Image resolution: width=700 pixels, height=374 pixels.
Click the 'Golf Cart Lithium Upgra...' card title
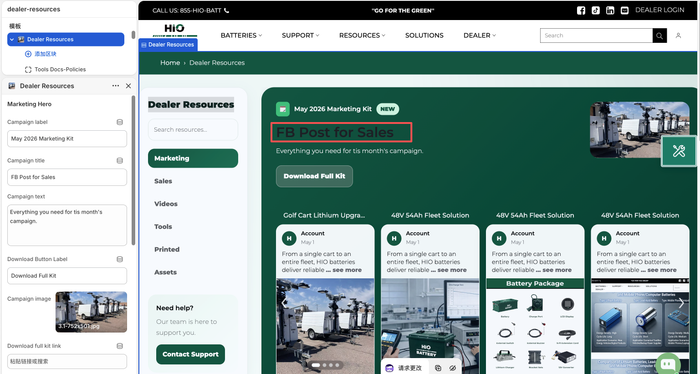pyautogui.click(x=324, y=215)
